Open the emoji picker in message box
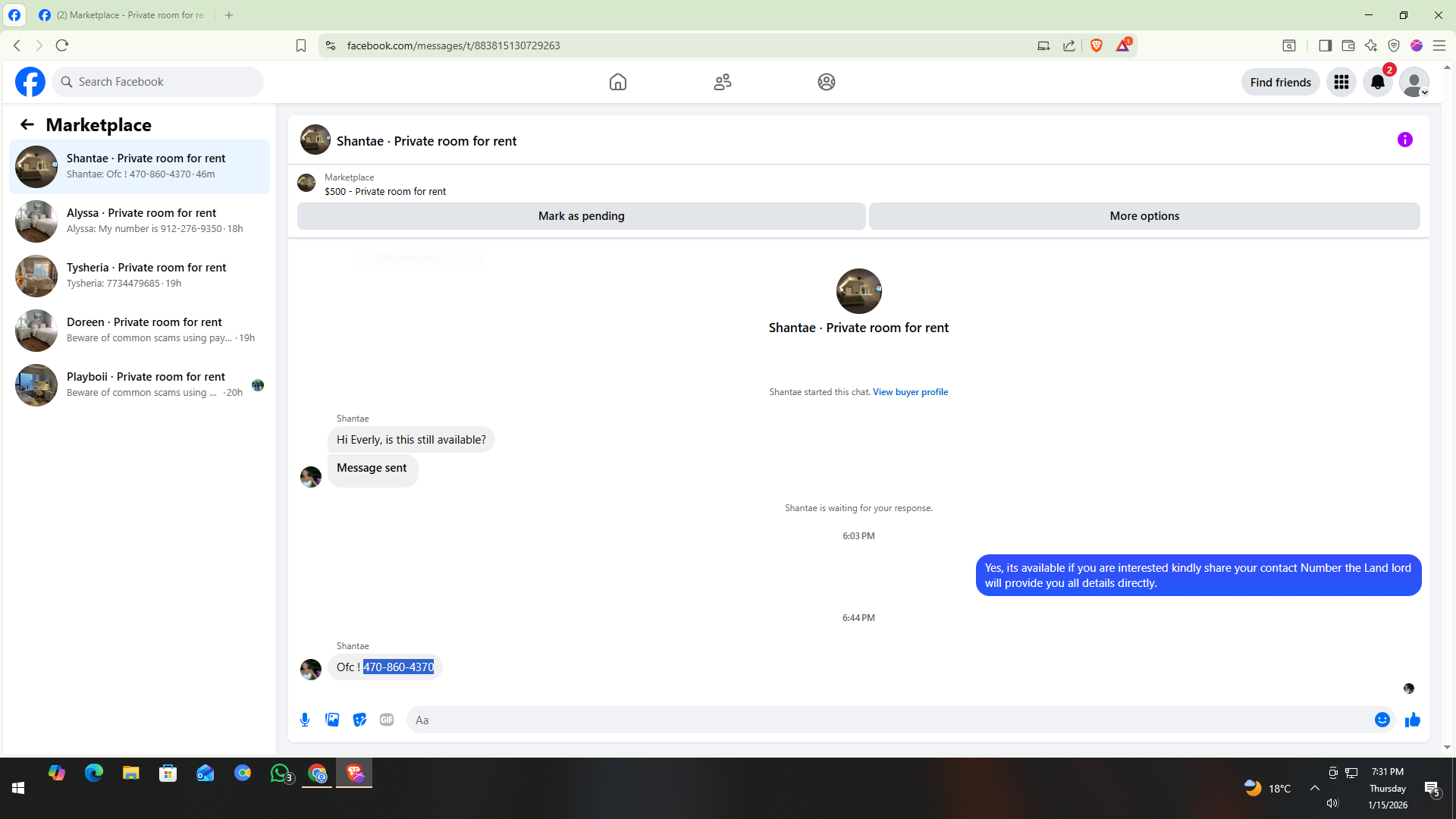Screen dimensions: 1456x819 coord(1382,720)
